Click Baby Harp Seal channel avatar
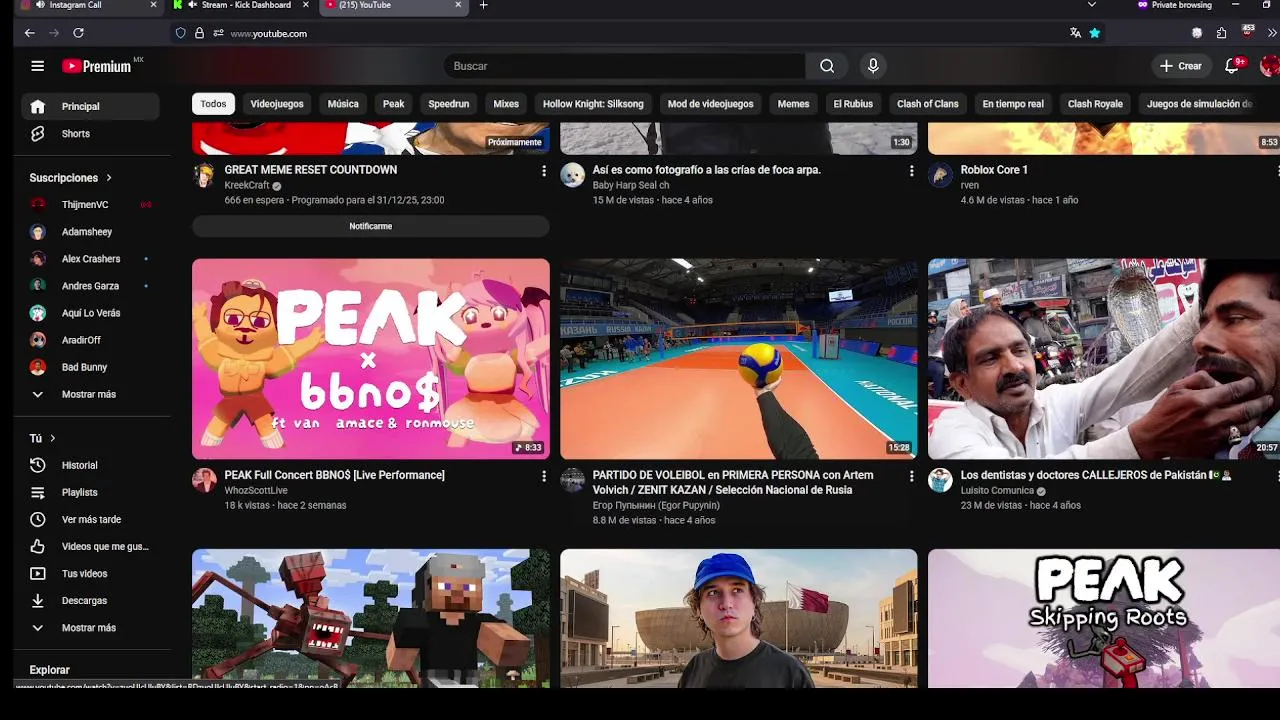Screen dimensions: 1280x720 click(x=572, y=176)
